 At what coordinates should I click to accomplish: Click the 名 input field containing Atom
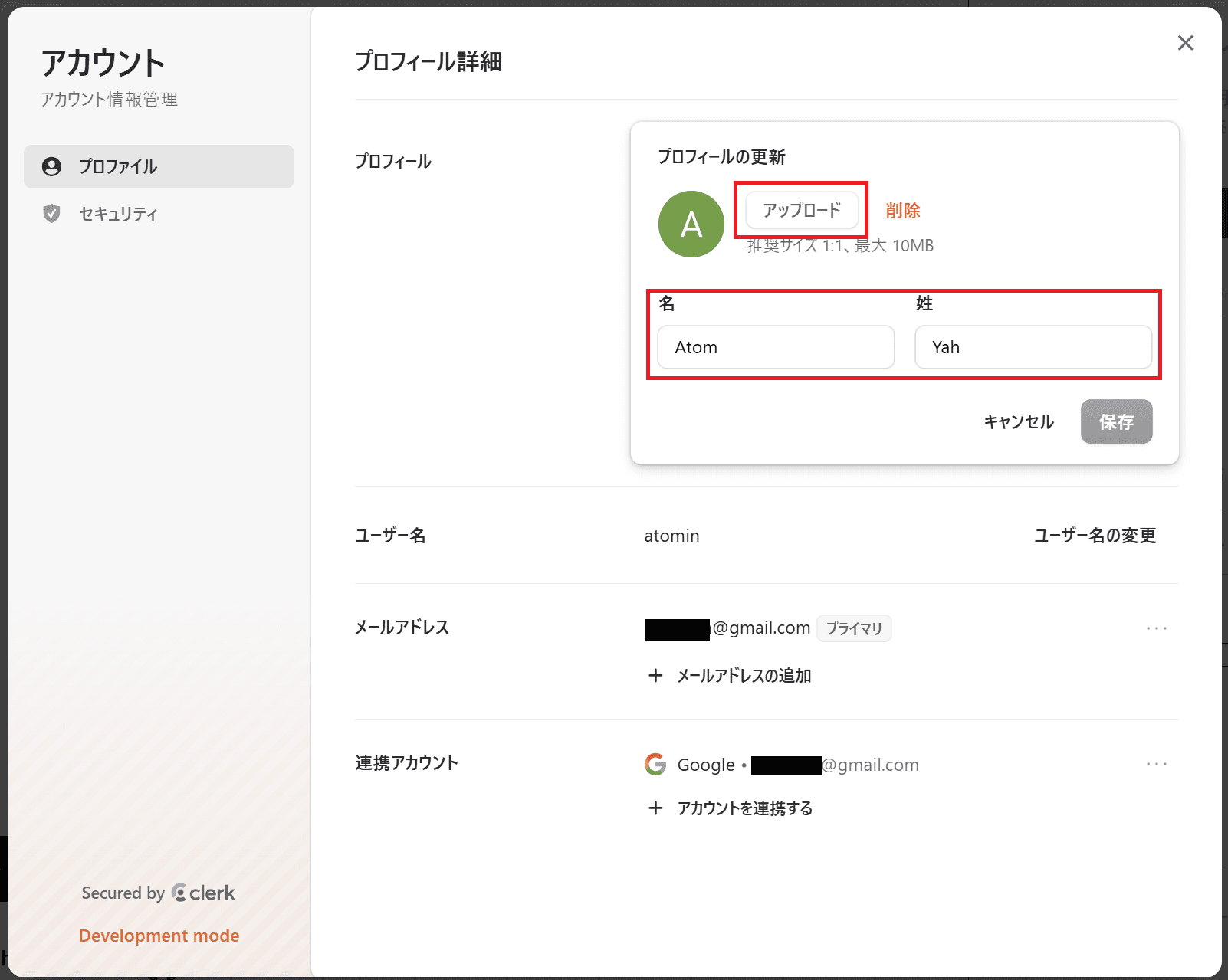[775, 347]
